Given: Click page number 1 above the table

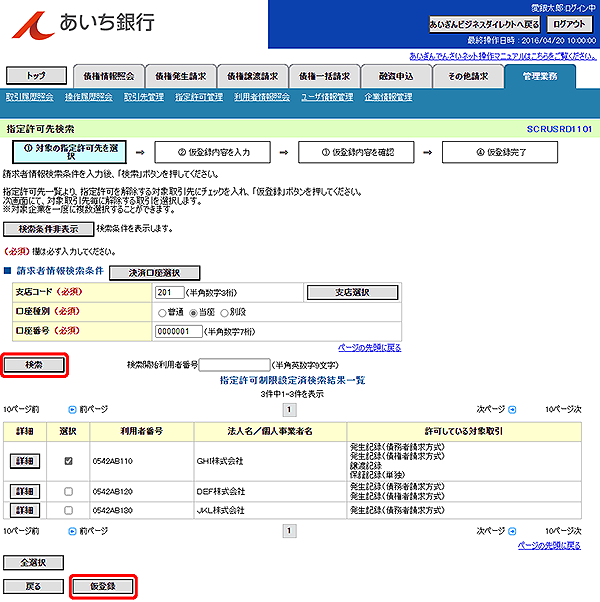Looking at the screenshot, I should pos(289,410).
